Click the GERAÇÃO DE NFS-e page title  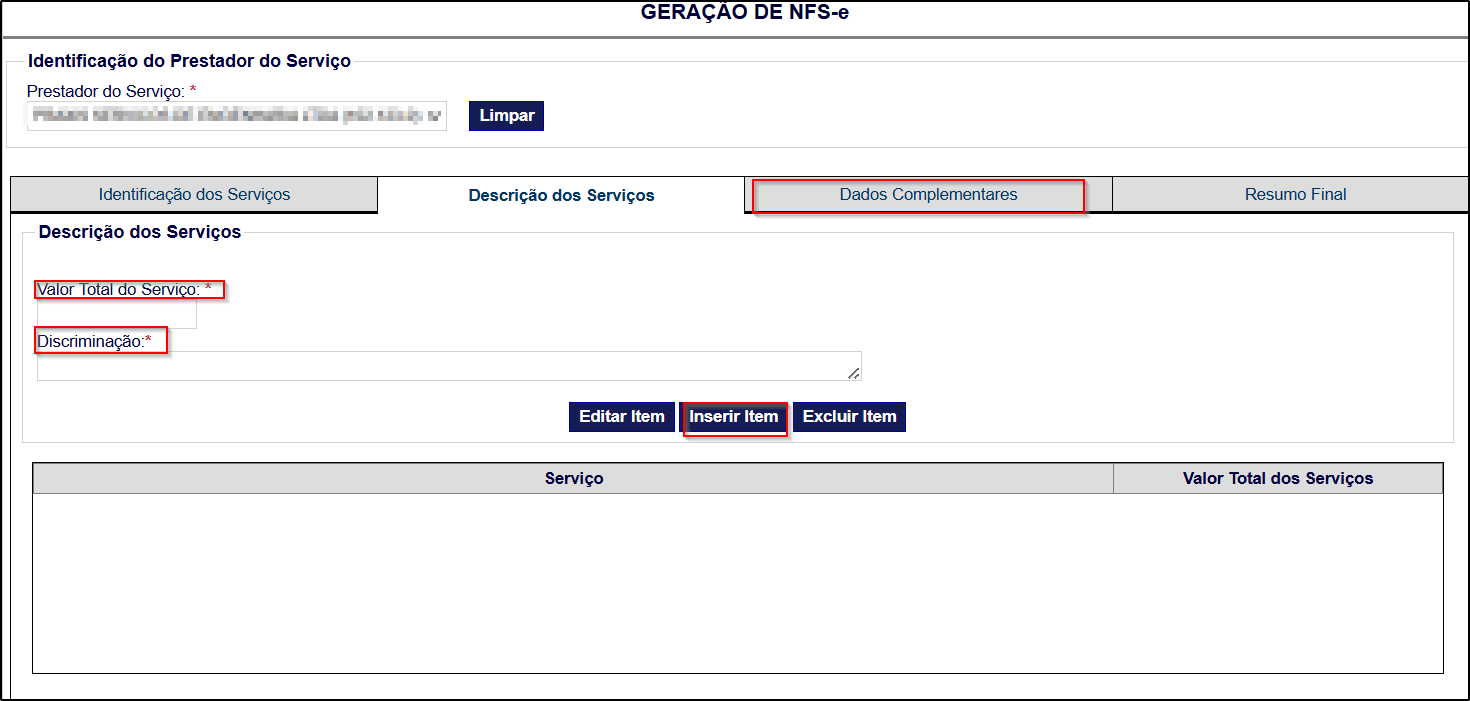click(x=744, y=13)
